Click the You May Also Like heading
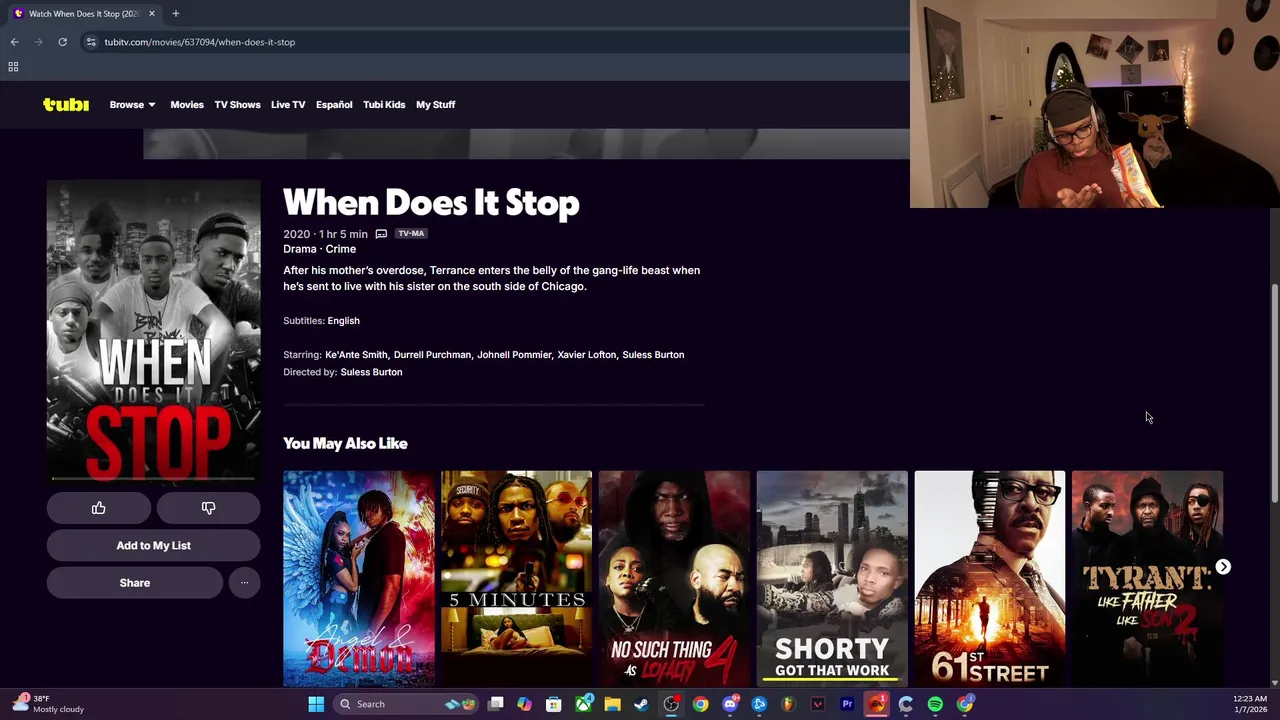The image size is (1280, 720). click(x=345, y=443)
